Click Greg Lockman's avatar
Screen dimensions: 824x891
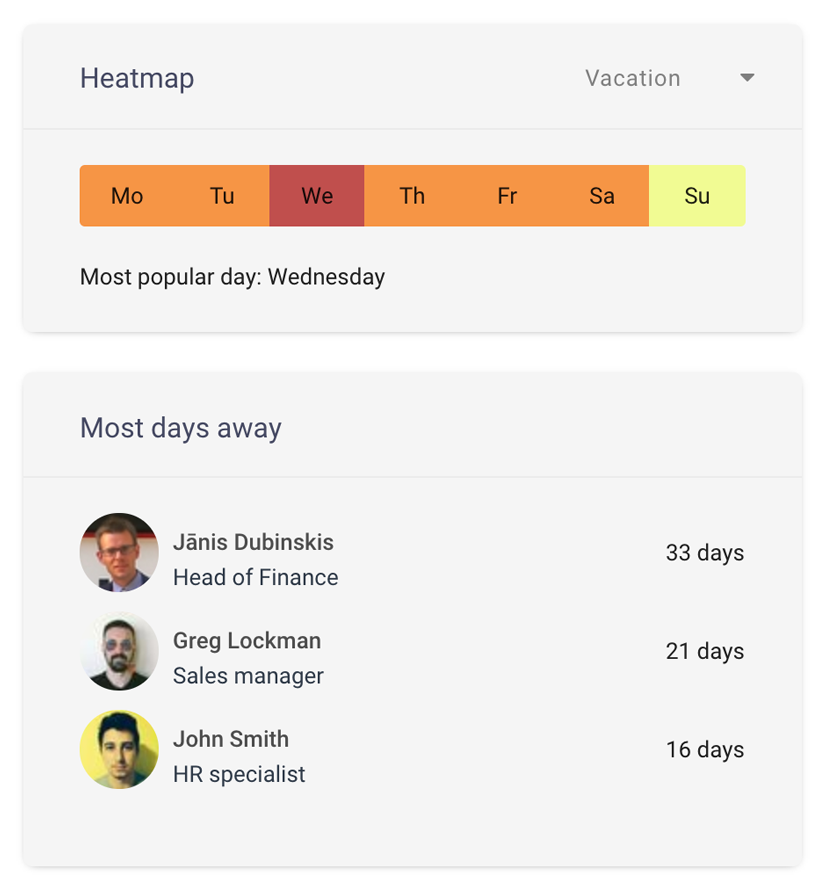point(119,651)
